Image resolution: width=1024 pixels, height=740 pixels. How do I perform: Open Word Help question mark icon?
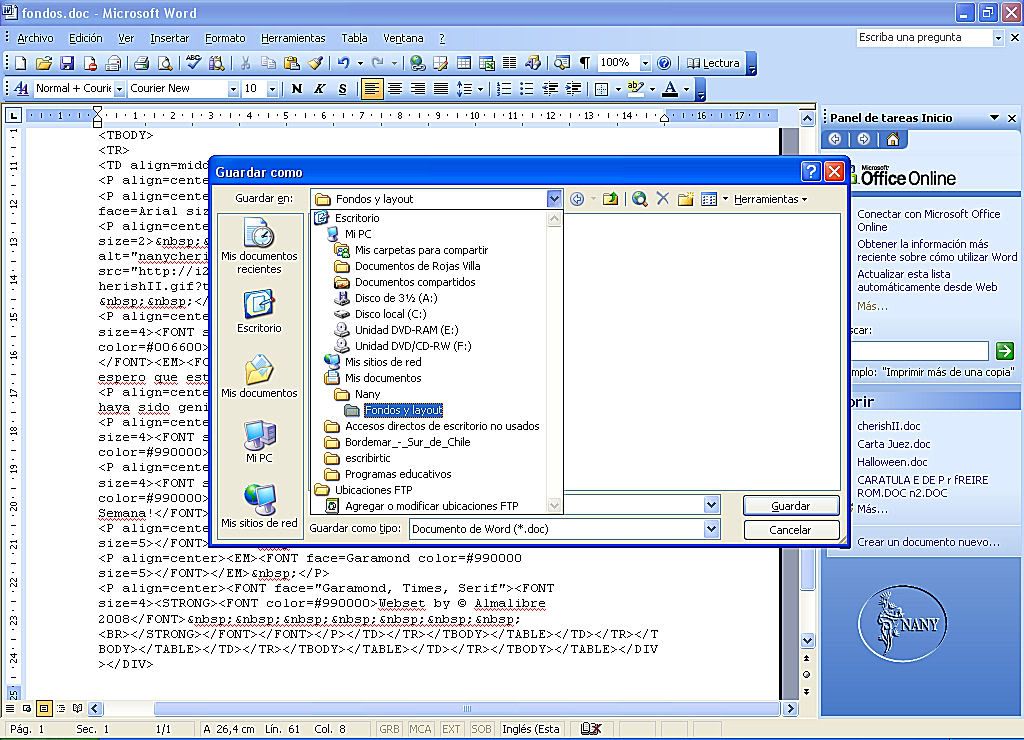tap(664, 63)
